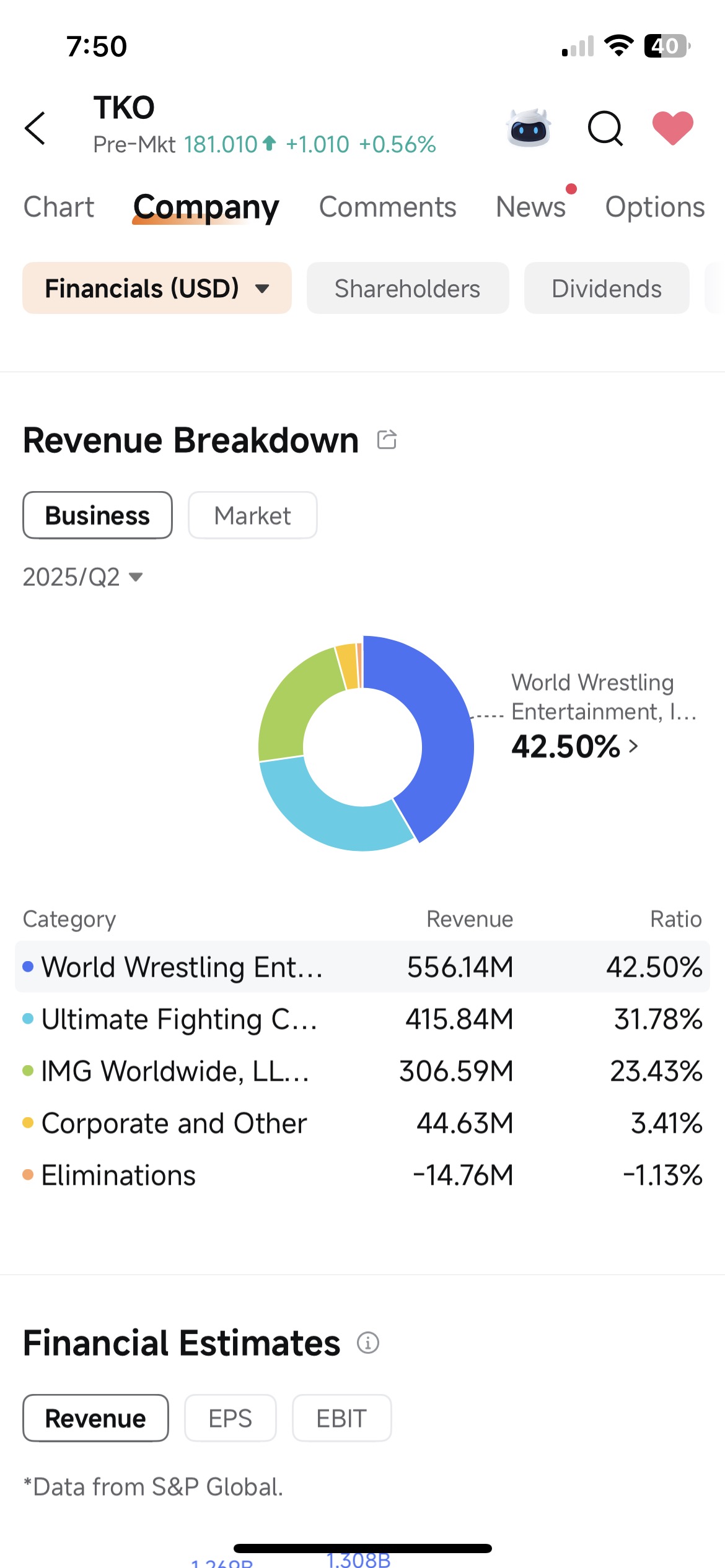Tap the pre-market price 181.010
This screenshot has width=725, height=1568.
point(221,144)
